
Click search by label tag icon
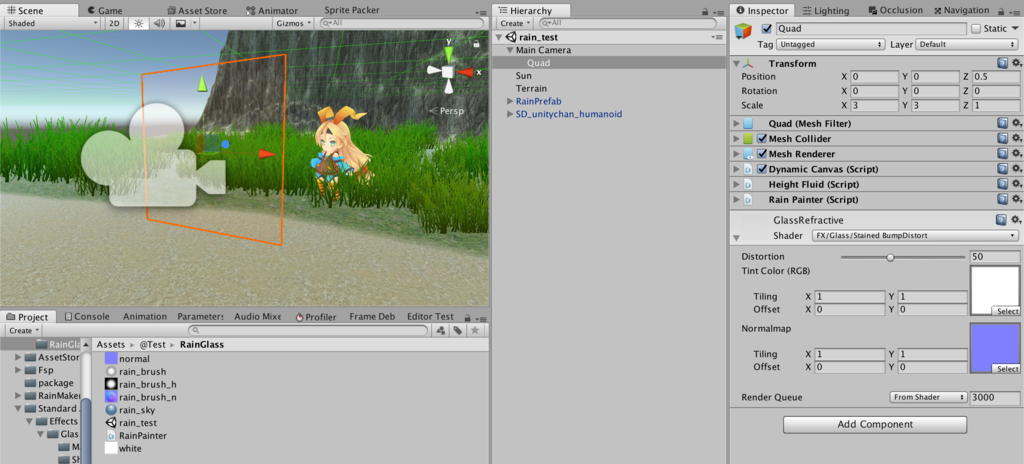(x=458, y=331)
